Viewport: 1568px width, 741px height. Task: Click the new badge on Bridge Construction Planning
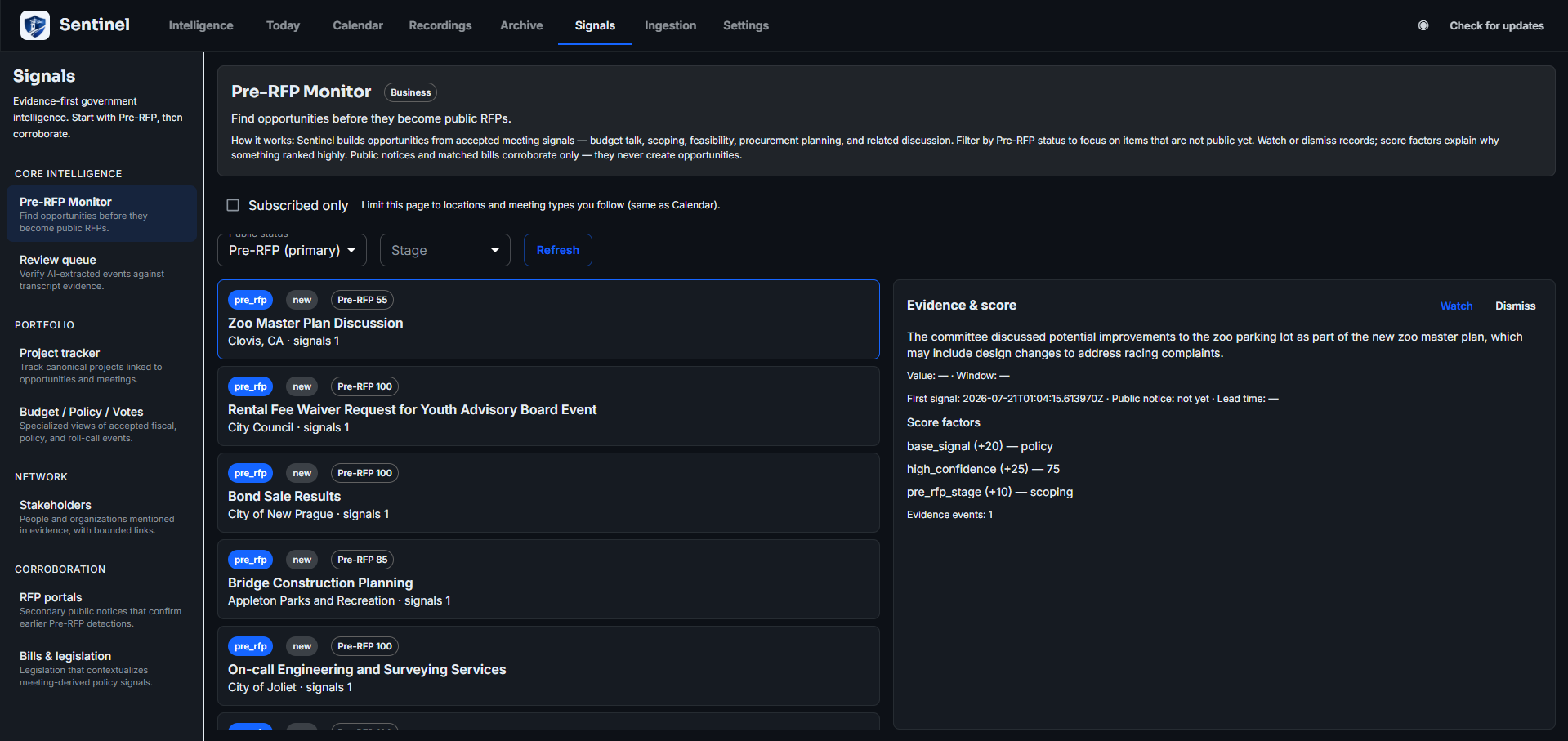tap(302, 560)
